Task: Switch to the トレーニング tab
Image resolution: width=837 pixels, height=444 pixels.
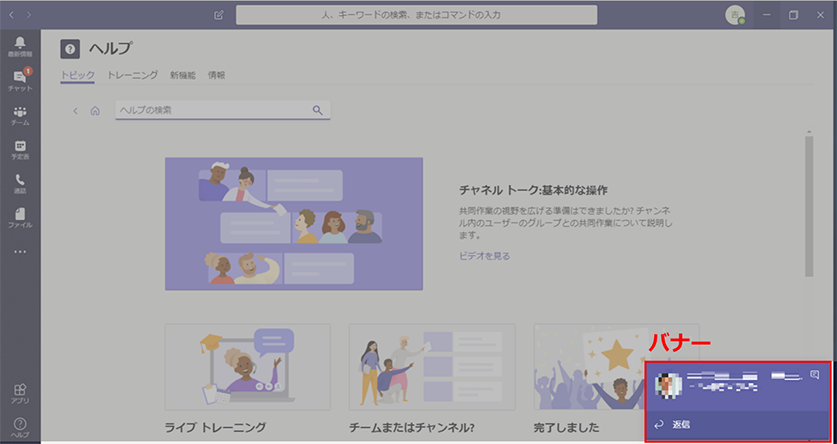Action: tap(132, 75)
